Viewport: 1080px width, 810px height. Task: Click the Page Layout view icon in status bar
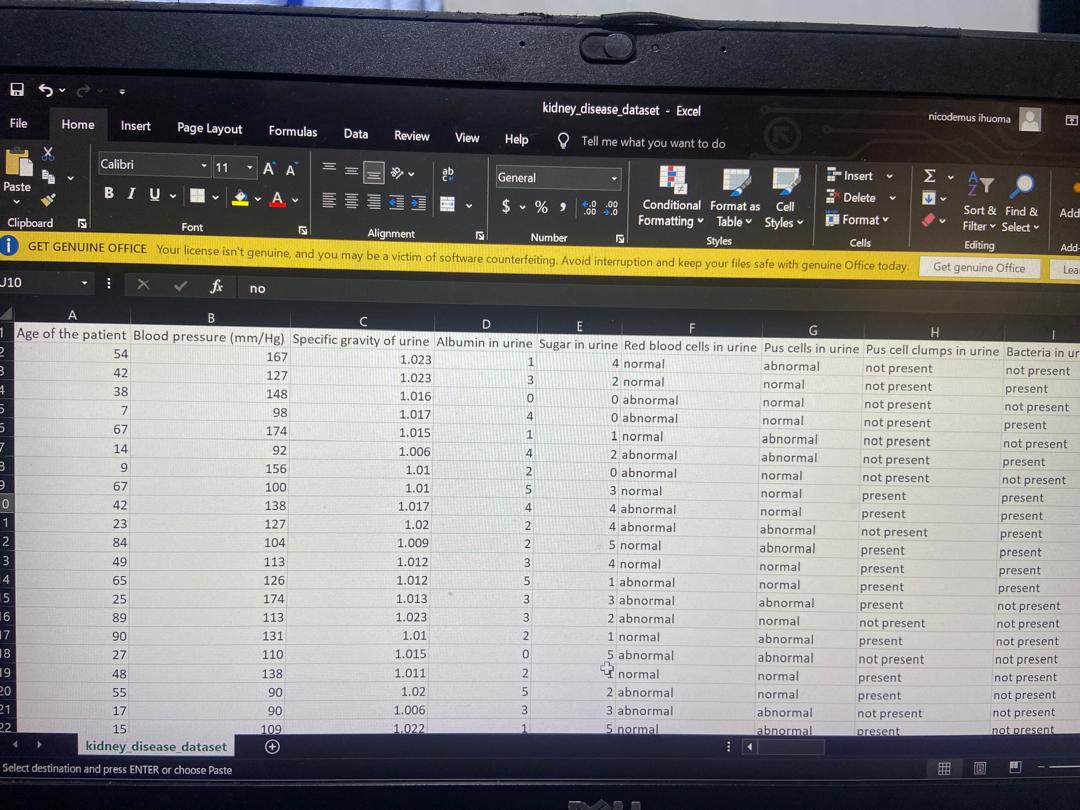point(979,768)
